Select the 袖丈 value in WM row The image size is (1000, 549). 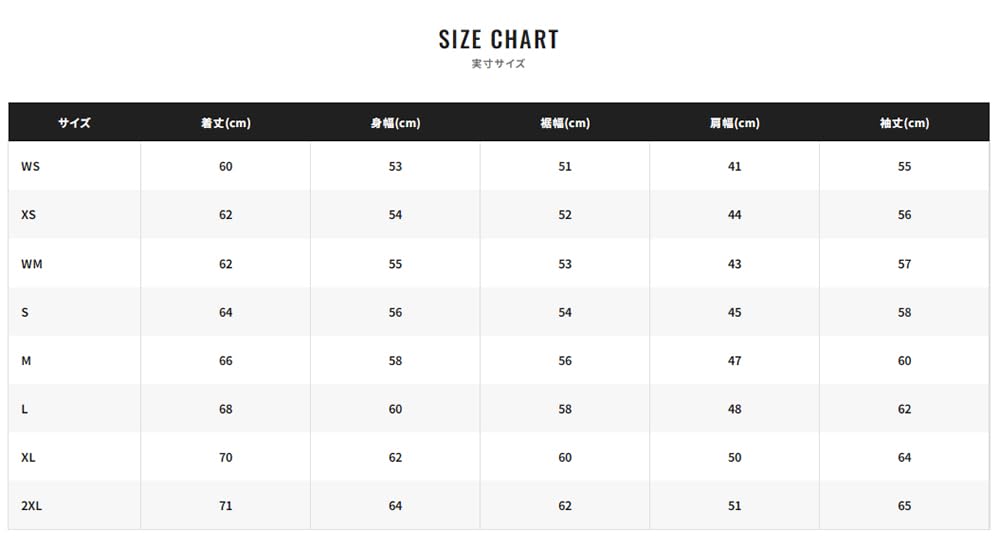(x=904, y=264)
